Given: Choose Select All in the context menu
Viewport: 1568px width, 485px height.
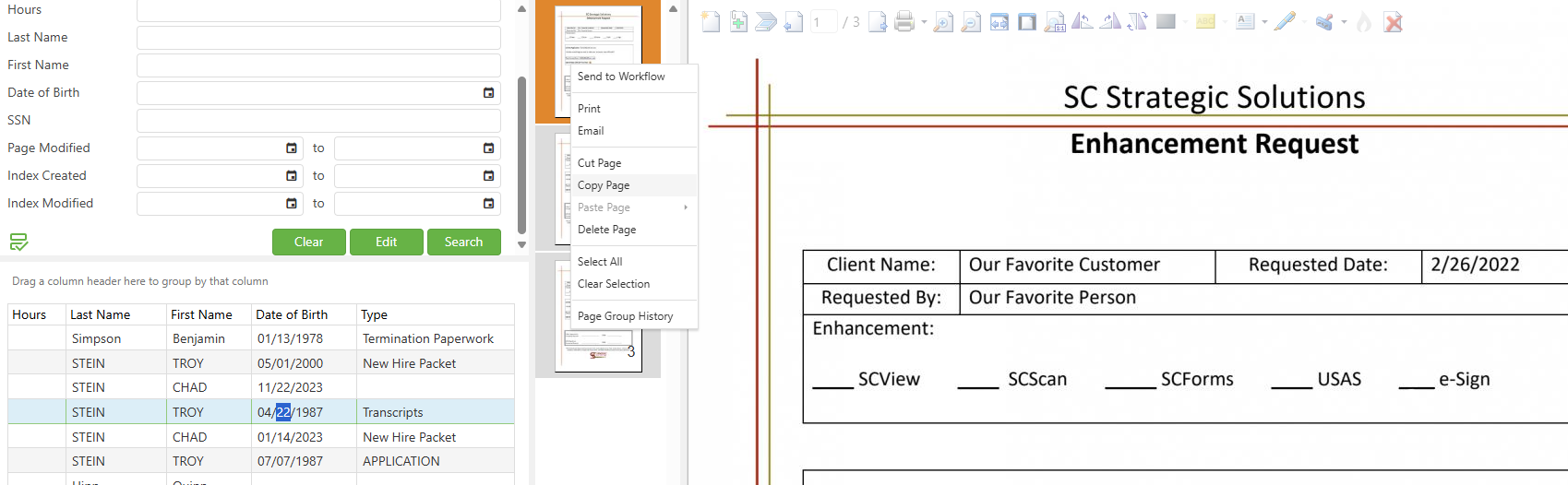Looking at the screenshot, I should [x=600, y=262].
